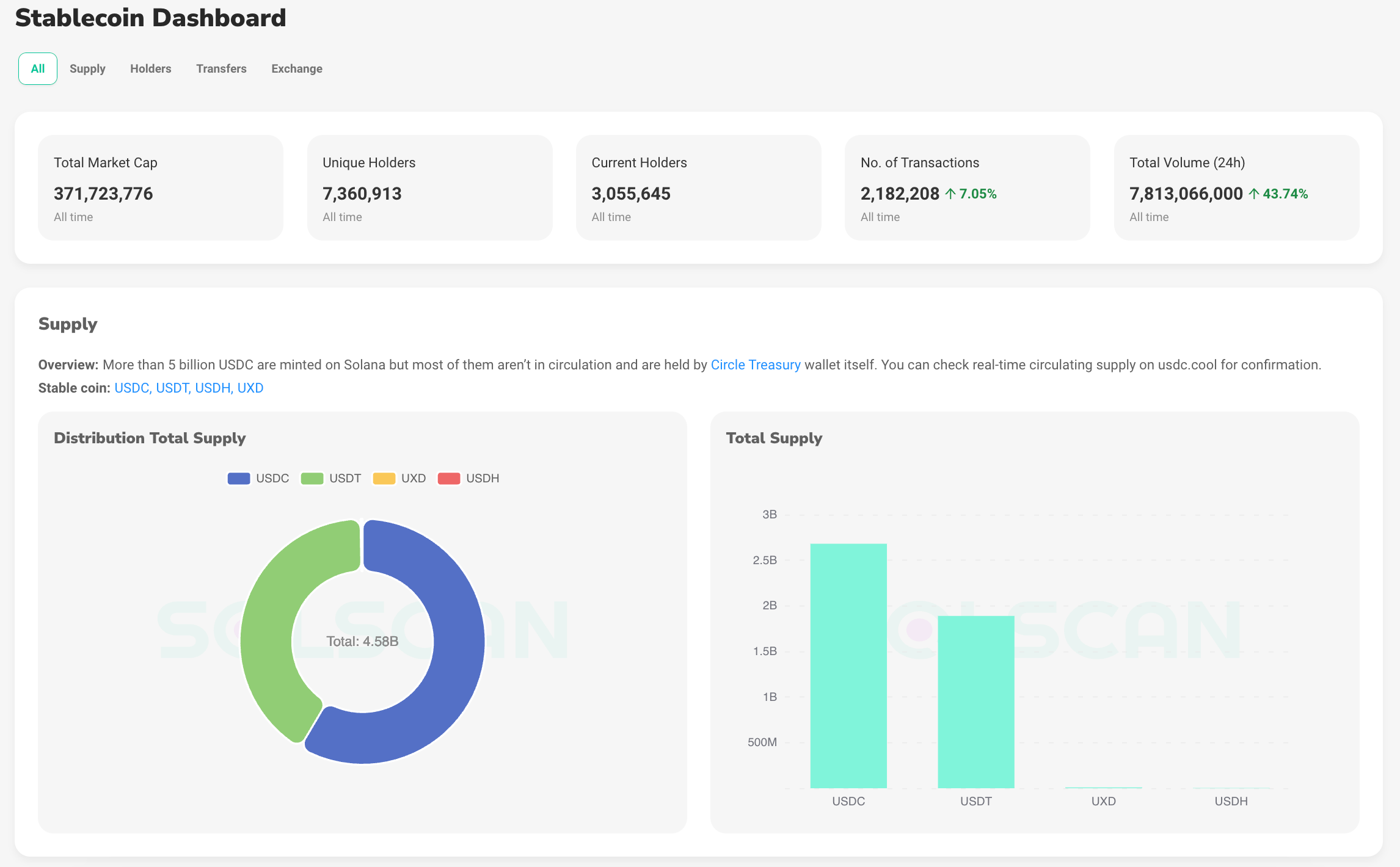Switch to the Supply tab
Screen dimensions: 1400x867
coord(87,68)
